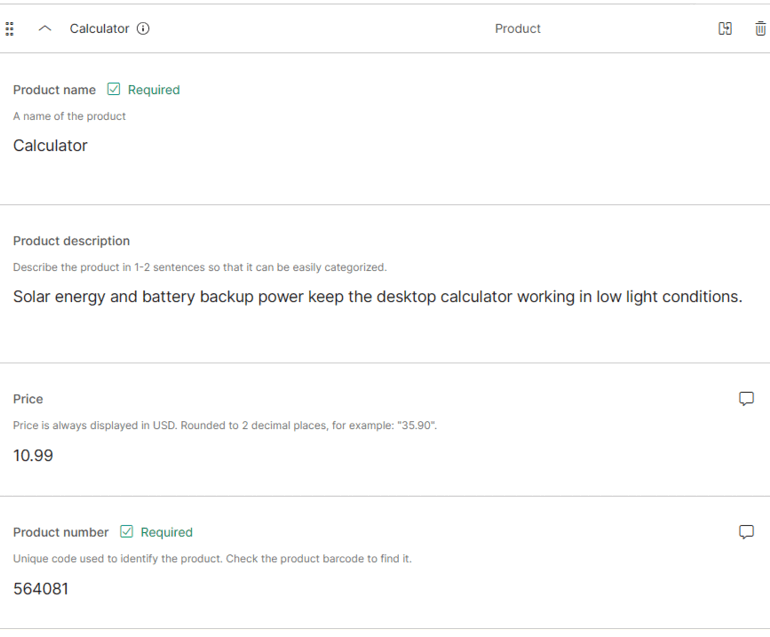
Task: Click the Product type label in header
Action: click(x=517, y=29)
